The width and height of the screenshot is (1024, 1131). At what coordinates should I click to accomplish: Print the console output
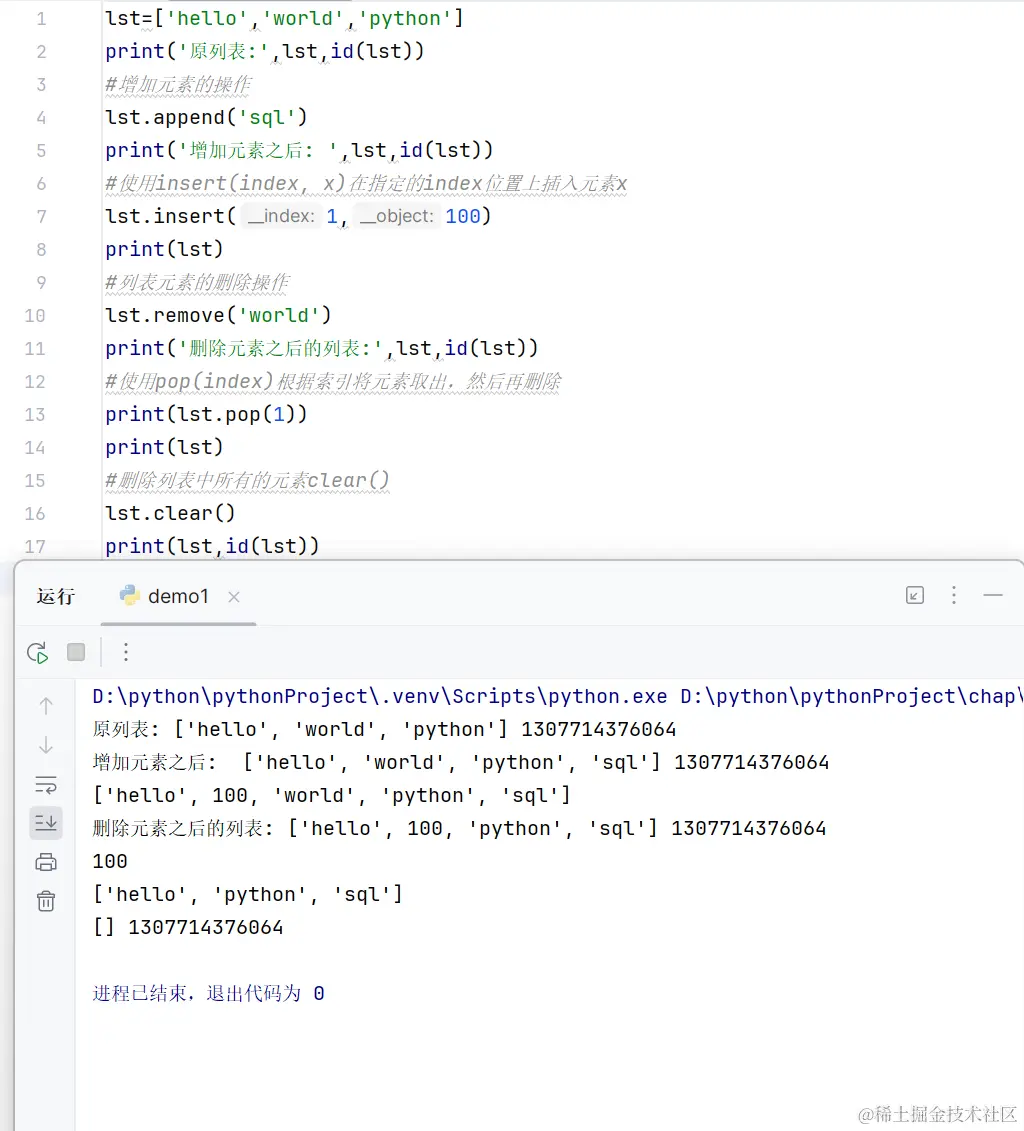[46, 862]
